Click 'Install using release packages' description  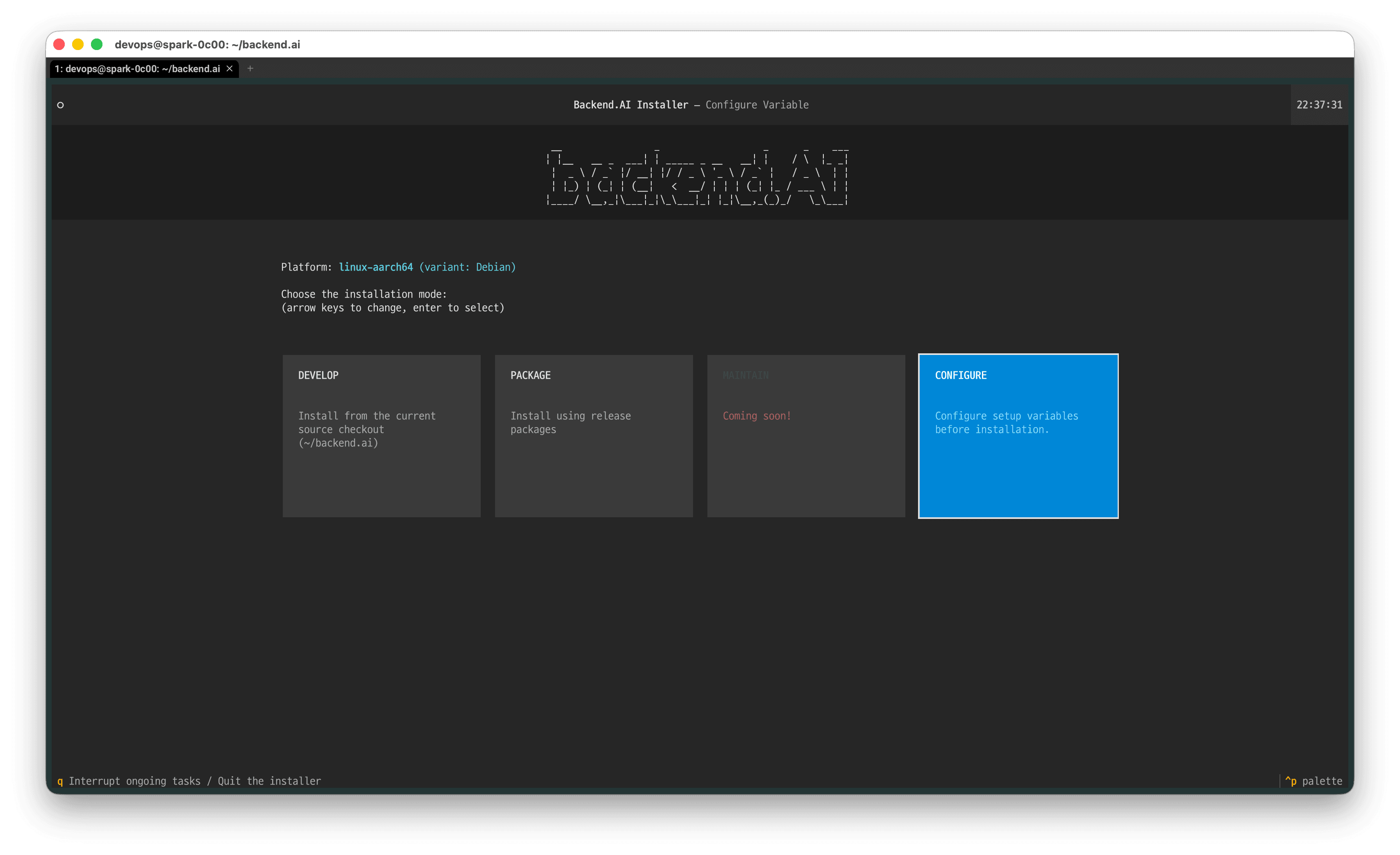[570, 423]
